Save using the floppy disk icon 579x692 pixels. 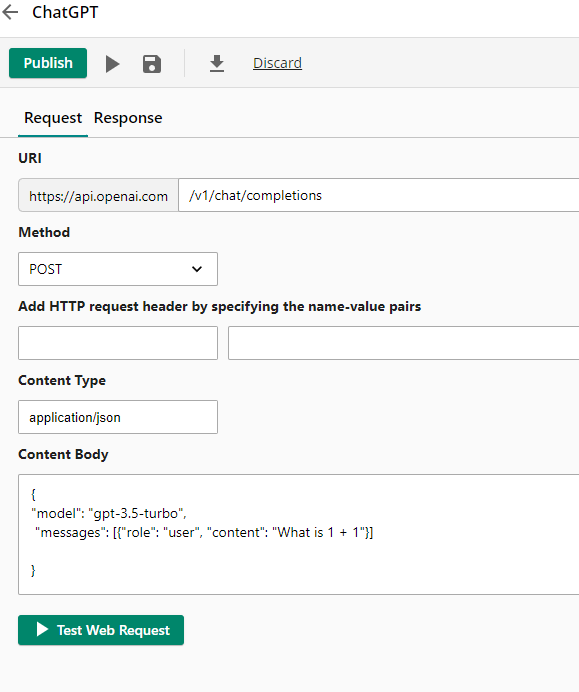pos(152,64)
